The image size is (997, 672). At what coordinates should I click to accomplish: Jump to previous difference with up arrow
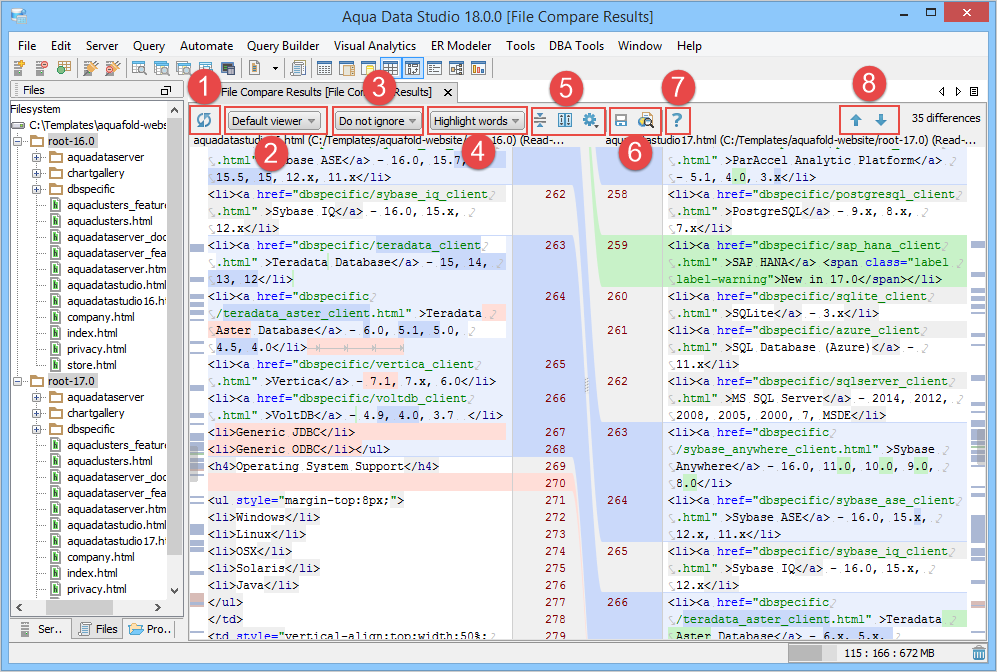pyautogui.click(x=856, y=120)
